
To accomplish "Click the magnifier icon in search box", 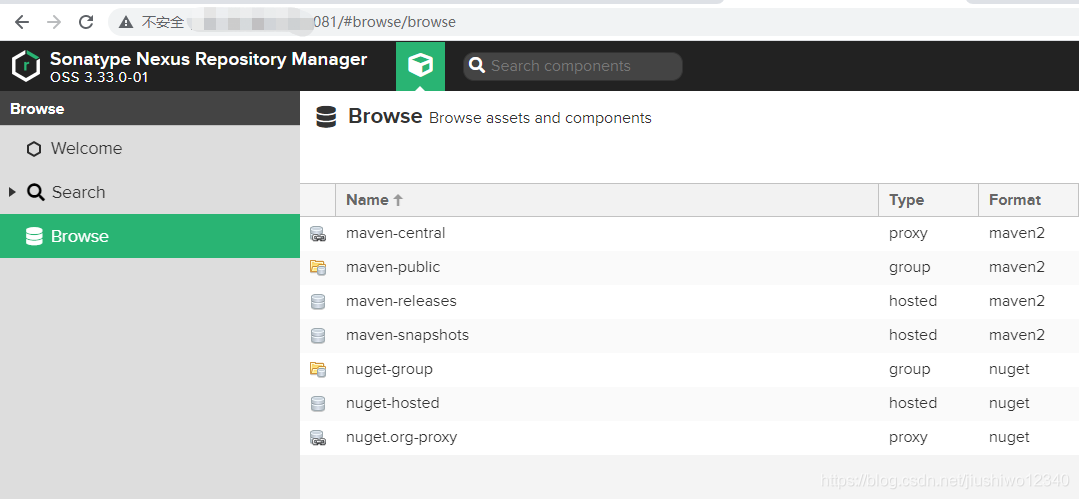I will coord(477,66).
